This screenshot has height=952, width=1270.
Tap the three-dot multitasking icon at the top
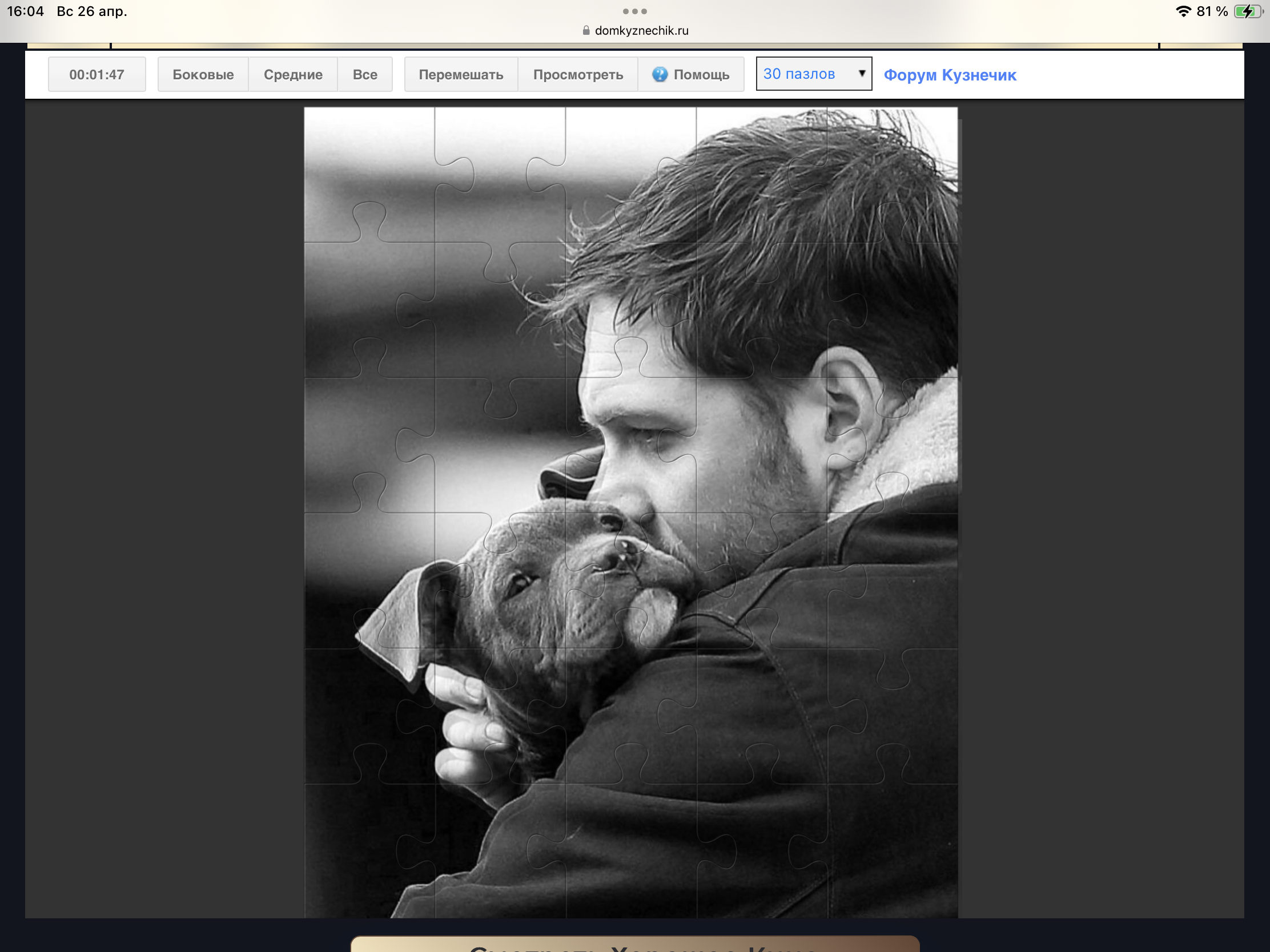pos(634,11)
